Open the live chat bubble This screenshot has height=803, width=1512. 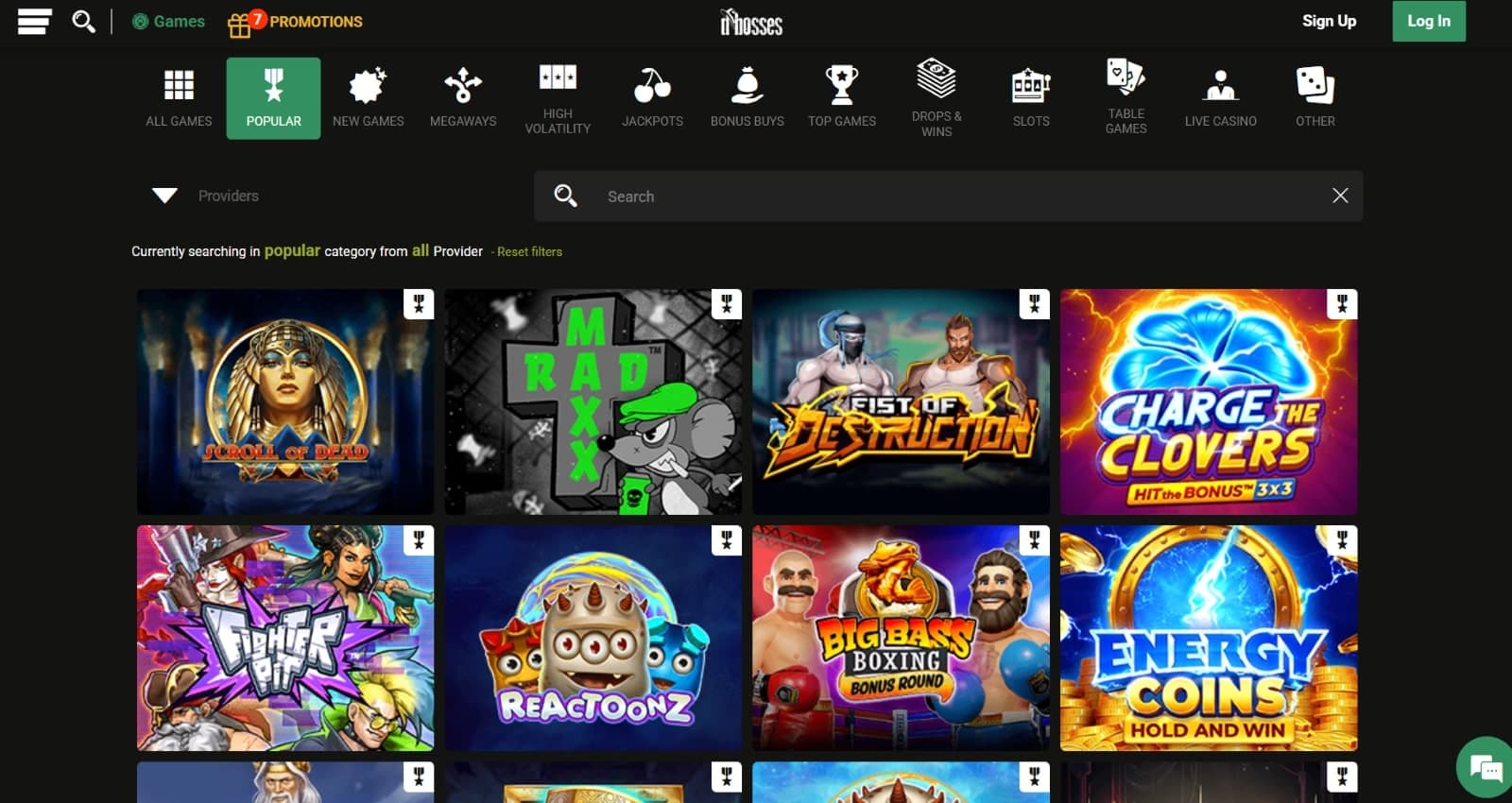click(x=1486, y=767)
